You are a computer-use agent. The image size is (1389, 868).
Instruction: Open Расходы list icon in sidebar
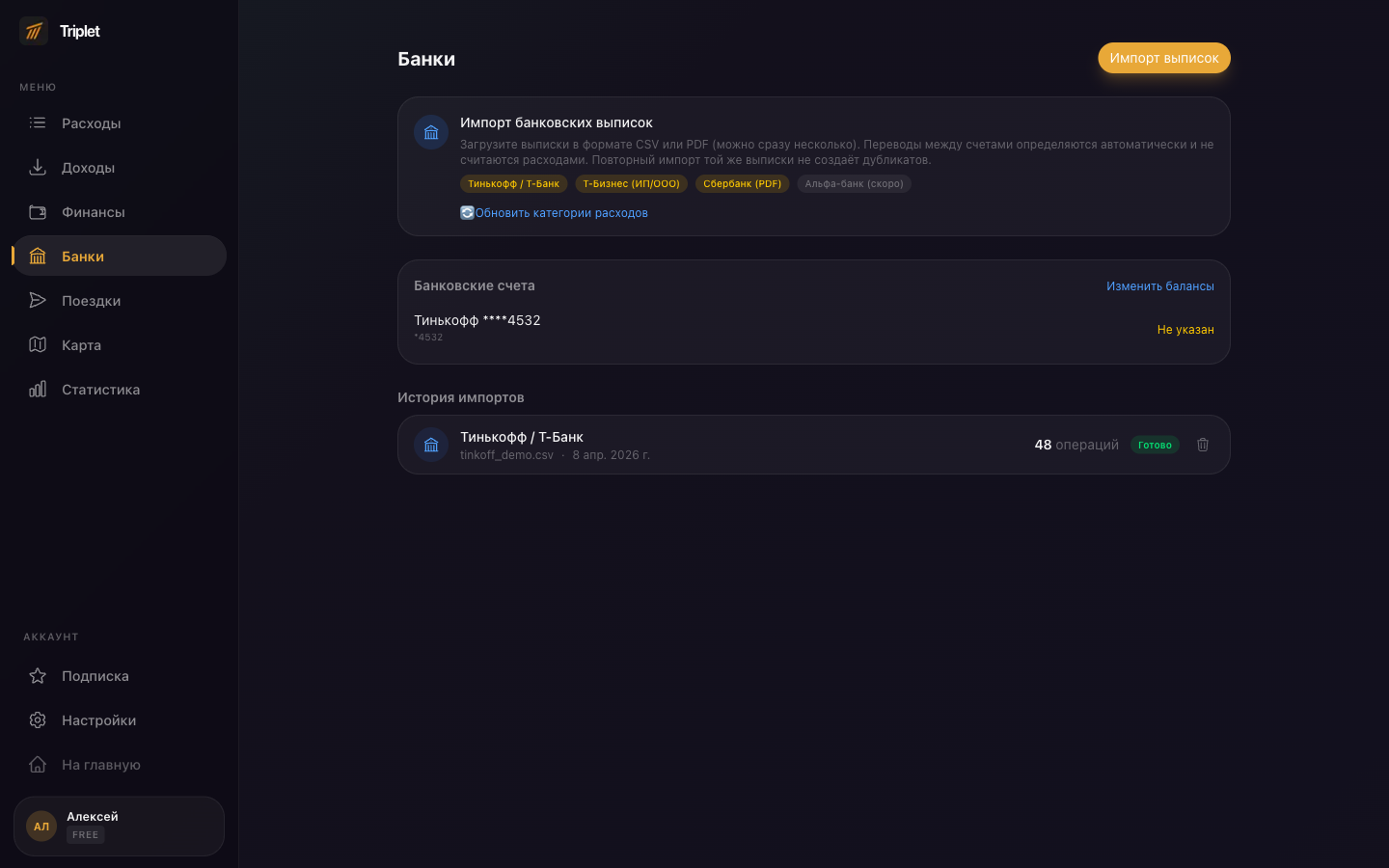point(38,122)
